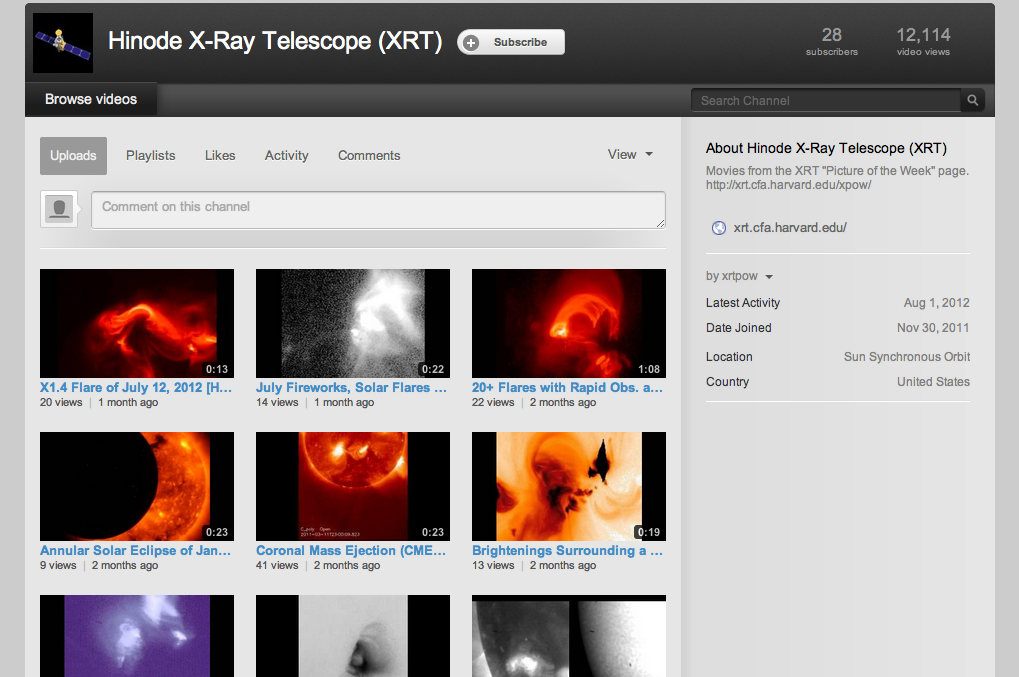The height and width of the screenshot is (677, 1019).
Task: Click the search magnifier icon
Action: click(x=972, y=100)
